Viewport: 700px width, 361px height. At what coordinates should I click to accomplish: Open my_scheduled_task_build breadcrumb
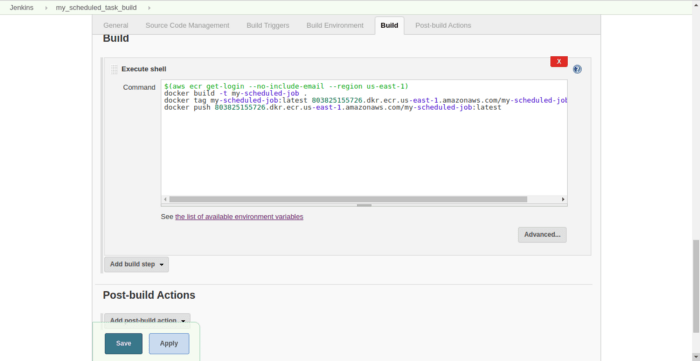pos(96,8)
